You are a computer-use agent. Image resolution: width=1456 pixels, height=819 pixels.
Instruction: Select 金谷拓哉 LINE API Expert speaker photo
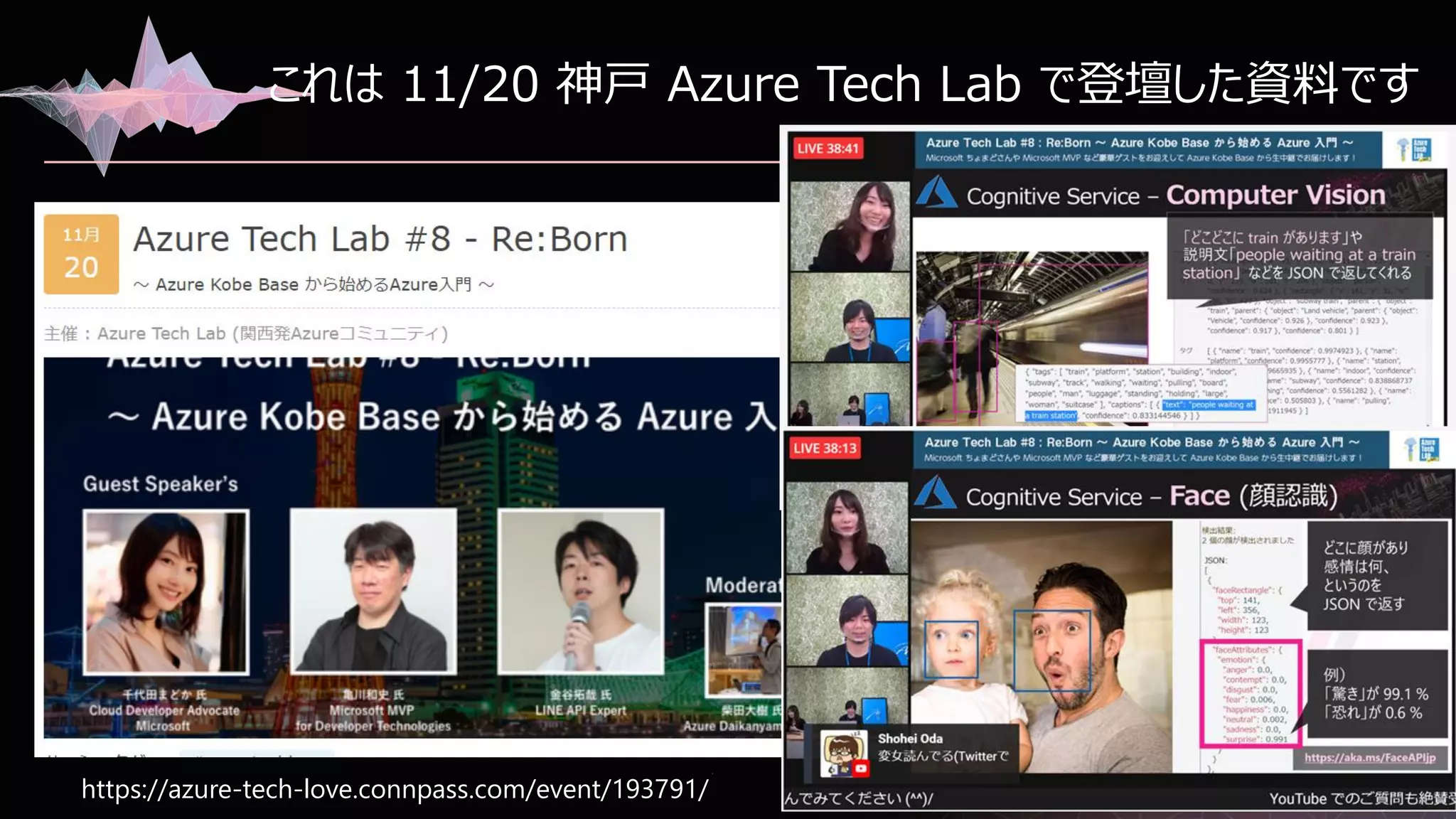(x=581, y=590)
